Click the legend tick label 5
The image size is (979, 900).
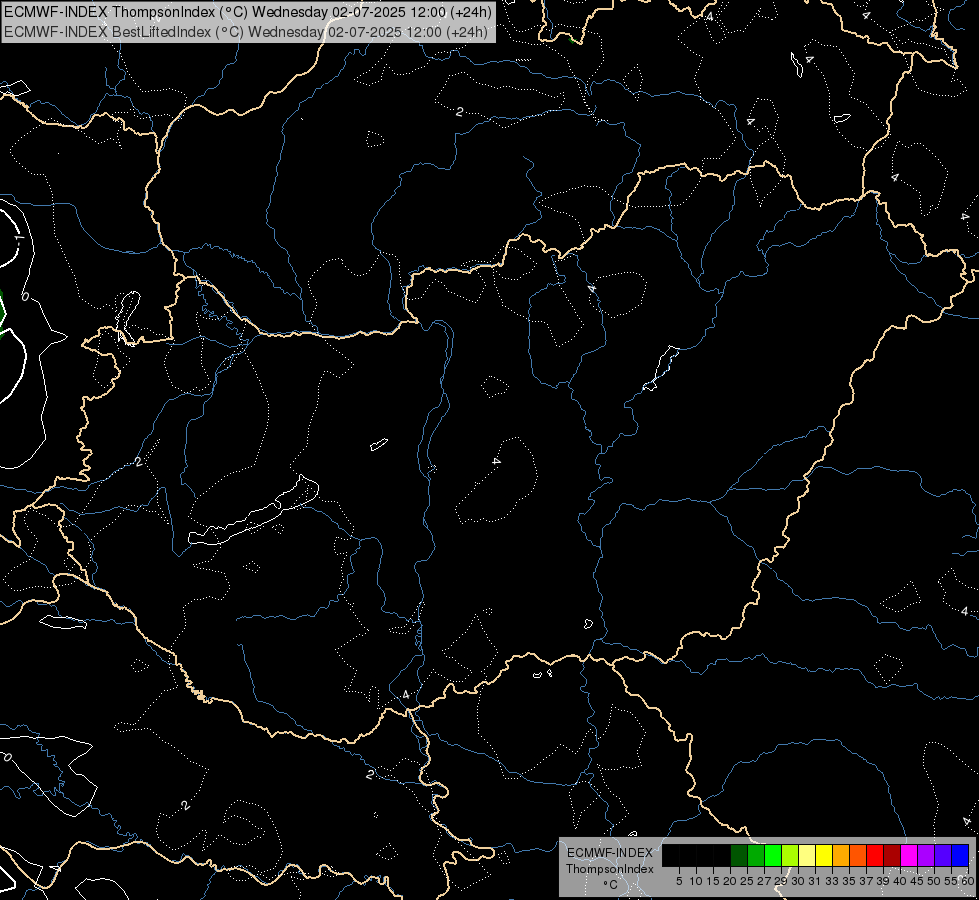pyautogui.click(x=679, y=881)
